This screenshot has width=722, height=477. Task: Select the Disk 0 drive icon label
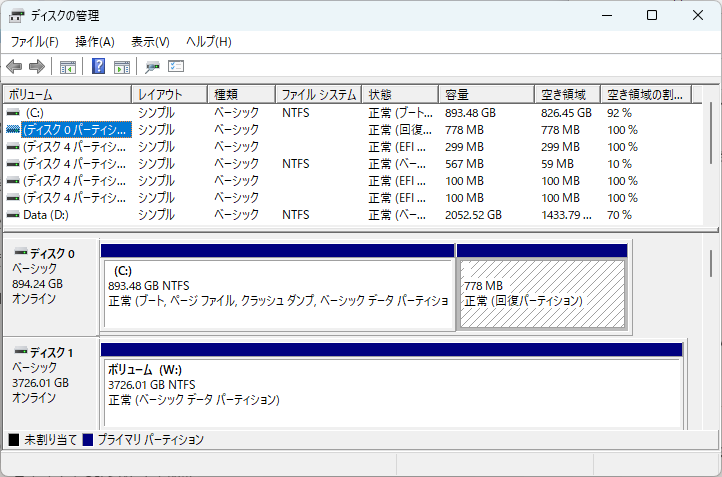43,252
